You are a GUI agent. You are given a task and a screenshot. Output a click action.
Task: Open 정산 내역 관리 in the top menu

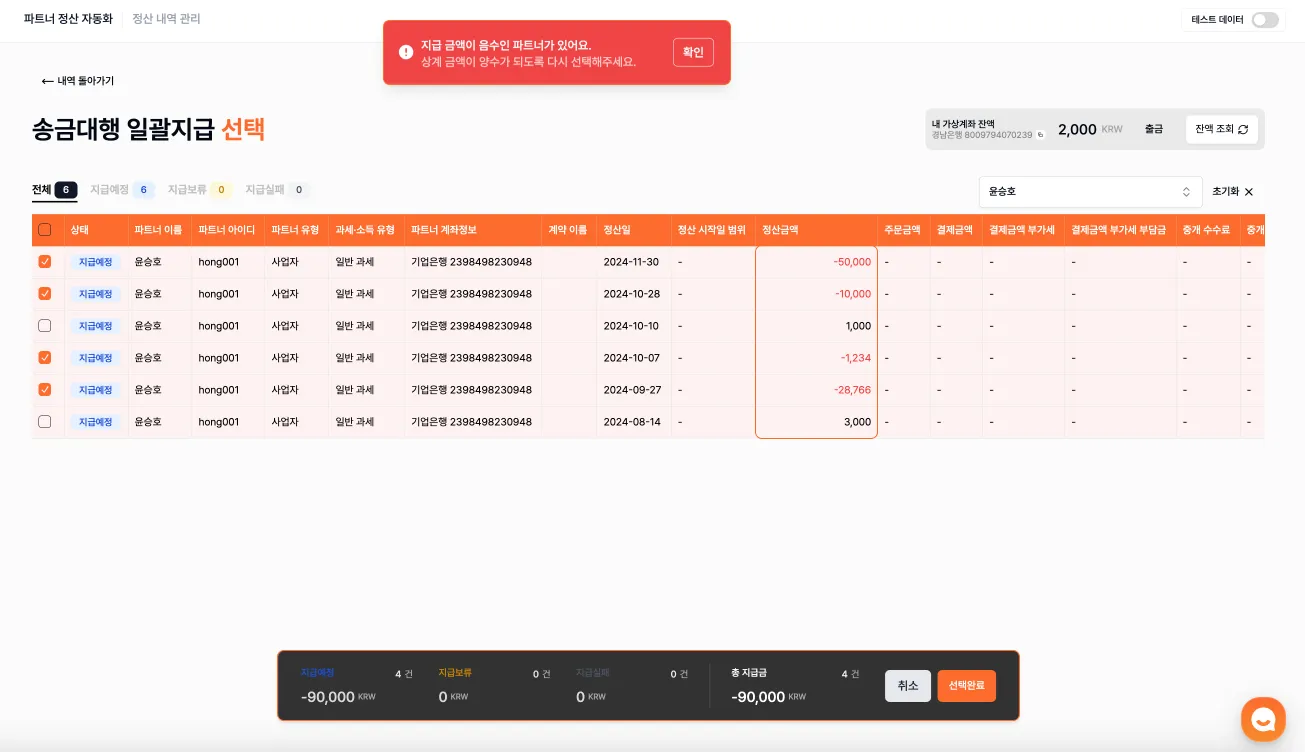pyautogui.click(x=166, y=18)
